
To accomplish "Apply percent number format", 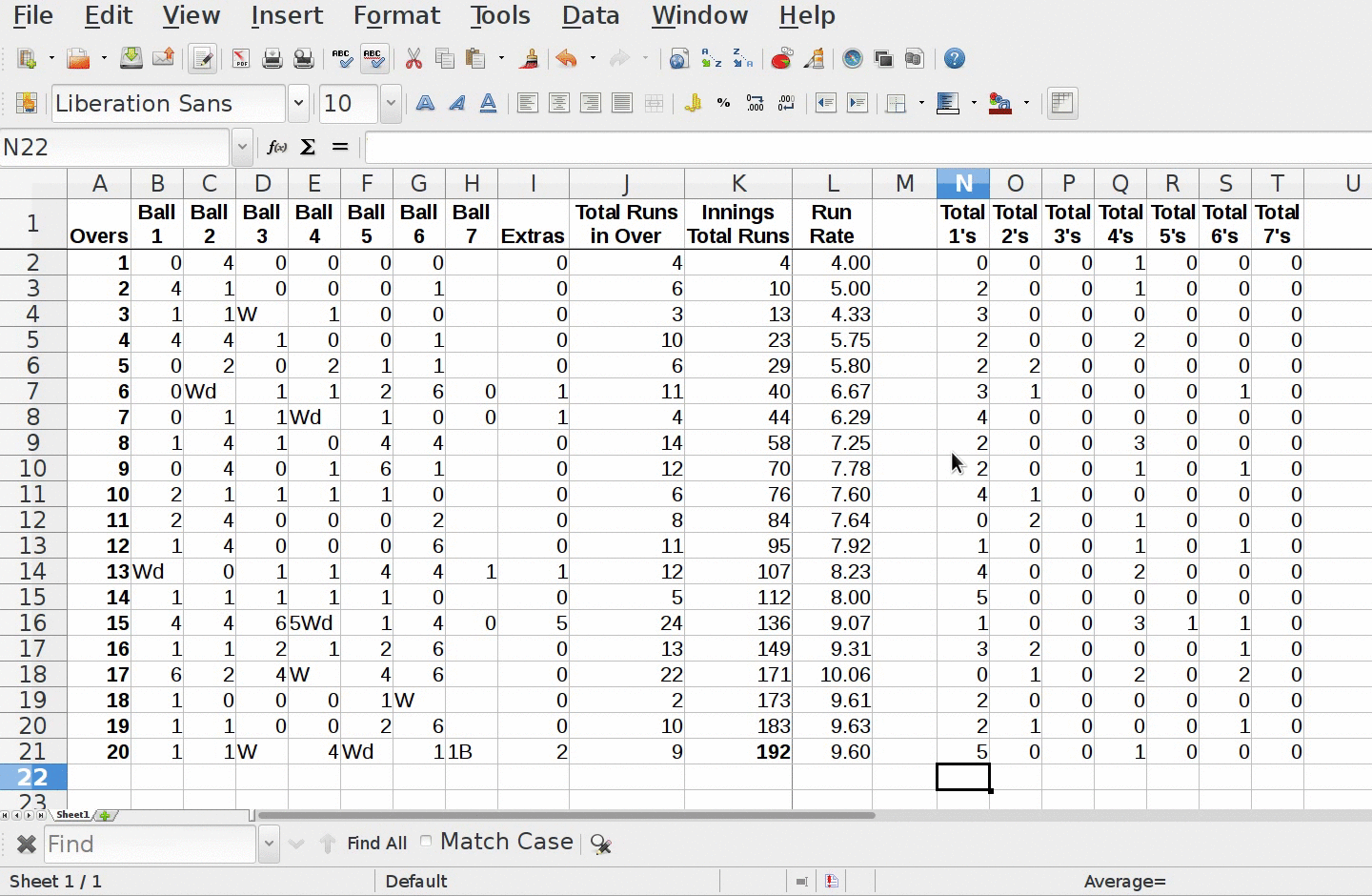I will [724, 103].
